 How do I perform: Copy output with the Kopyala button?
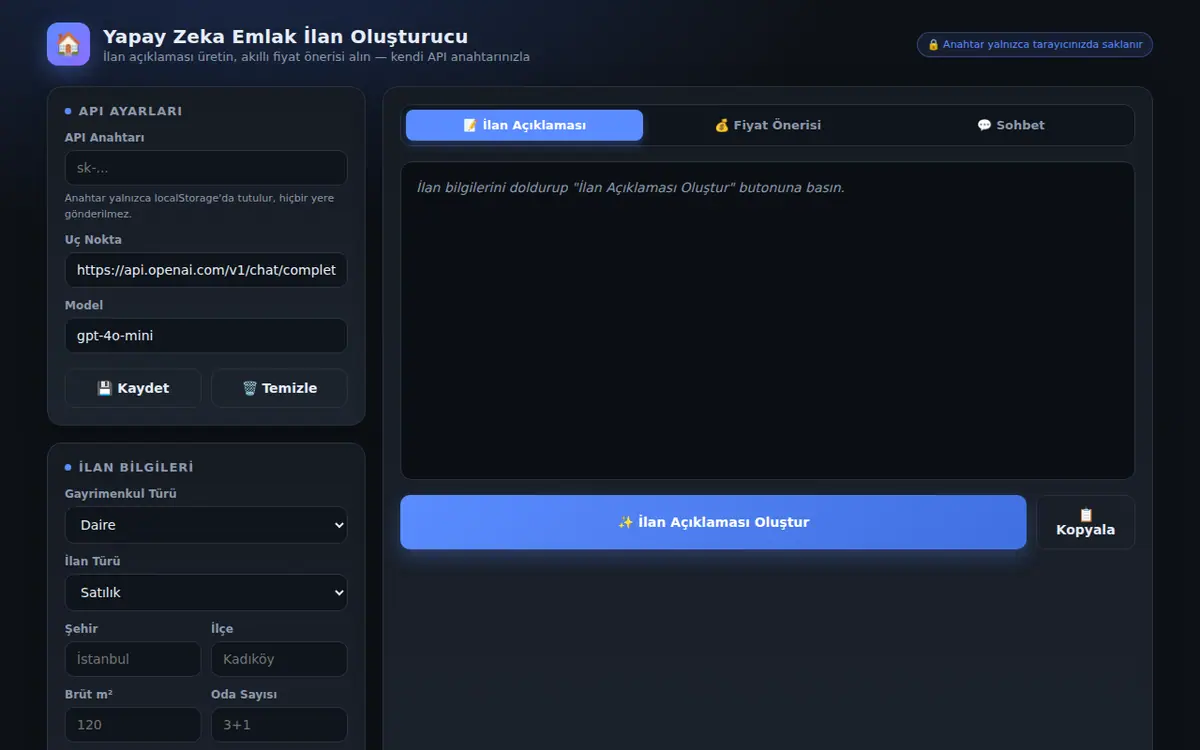click(1086, 522)
